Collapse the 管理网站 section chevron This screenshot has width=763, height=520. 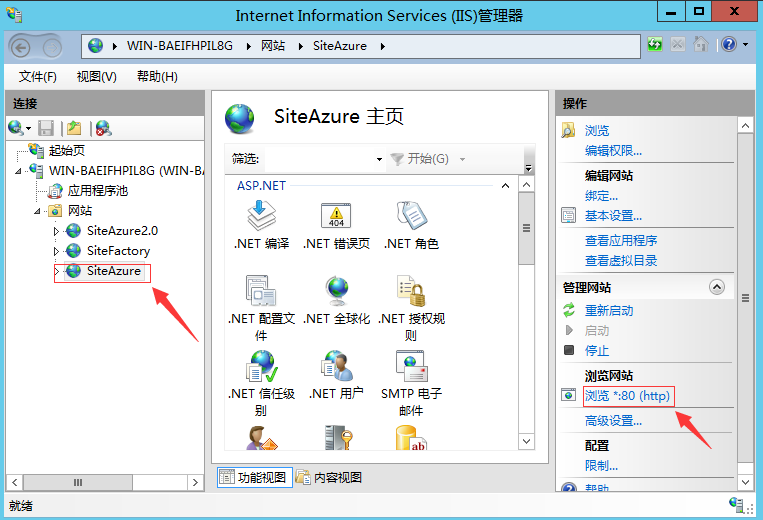[716, 287]
